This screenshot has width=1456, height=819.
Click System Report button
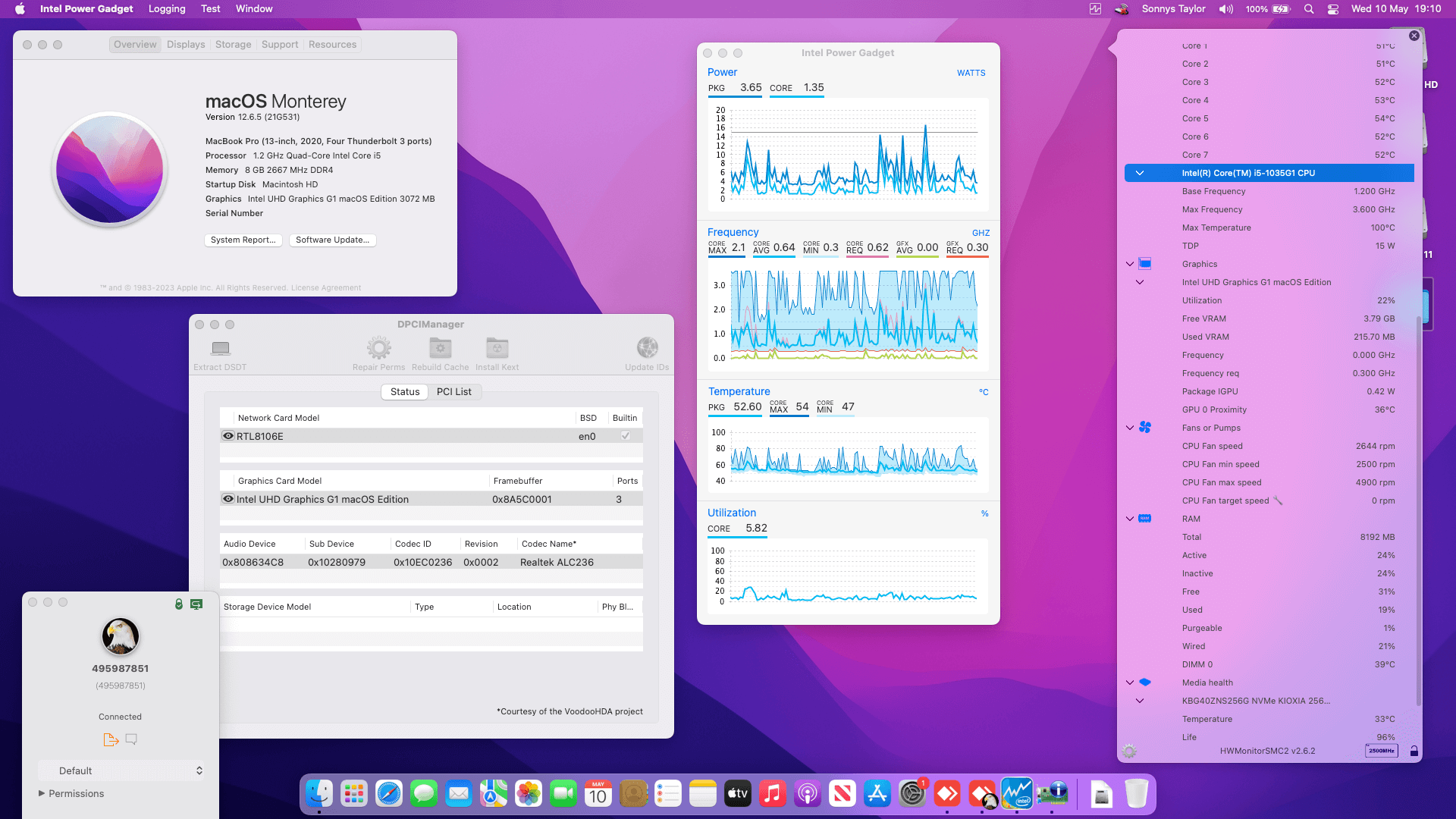[243, 240]
